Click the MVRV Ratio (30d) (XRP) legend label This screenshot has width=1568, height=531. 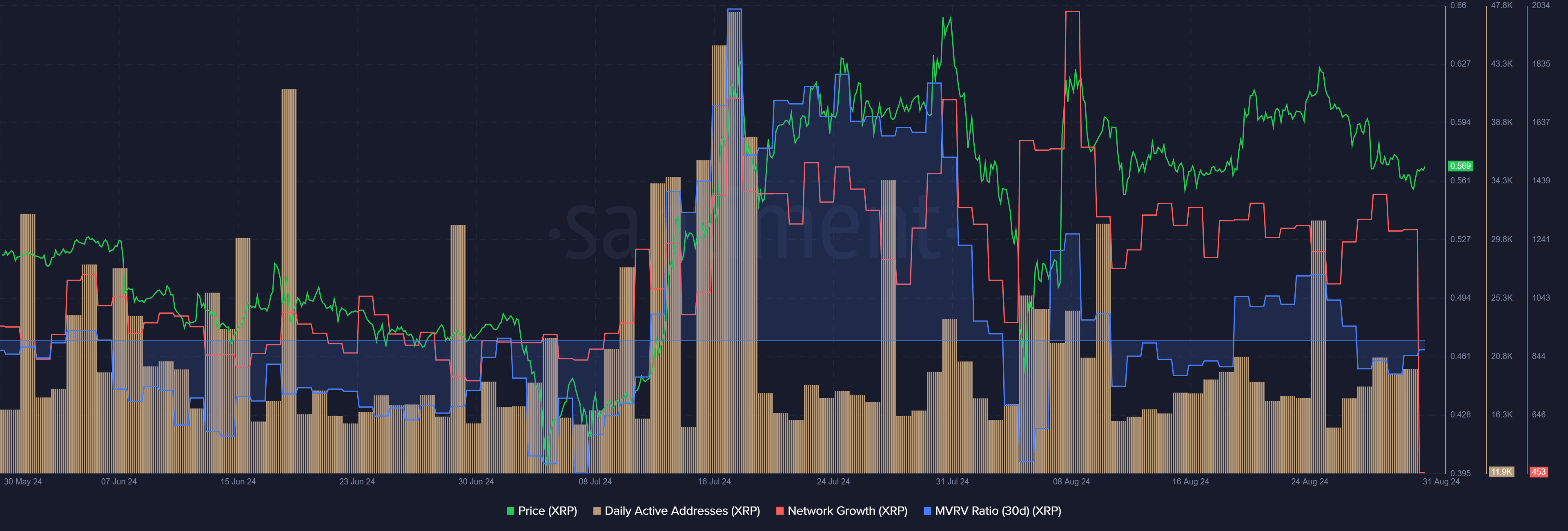pos(998,511)
